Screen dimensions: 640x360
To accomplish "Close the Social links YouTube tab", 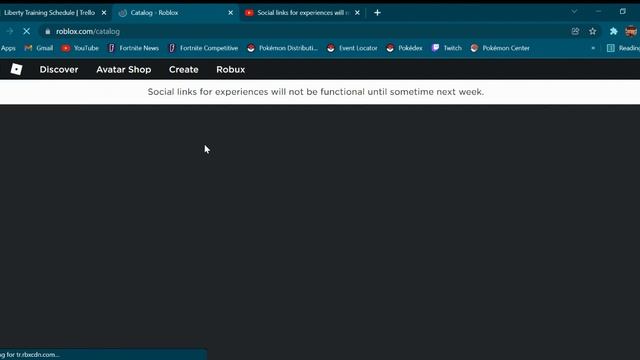I will coord(357,13).
